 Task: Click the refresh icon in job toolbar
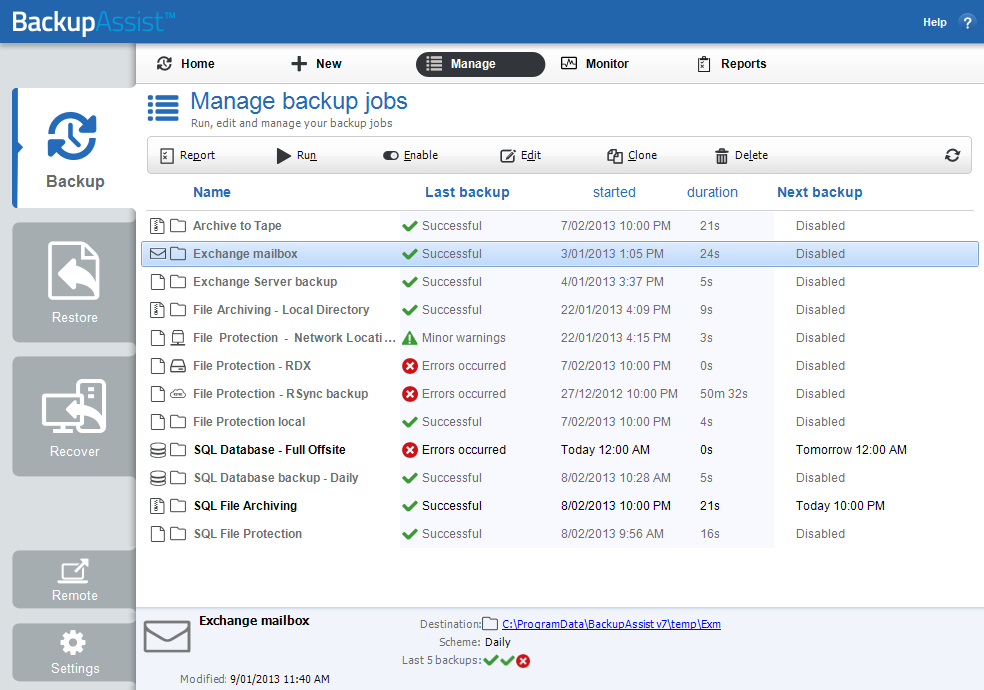pos(952,155)
